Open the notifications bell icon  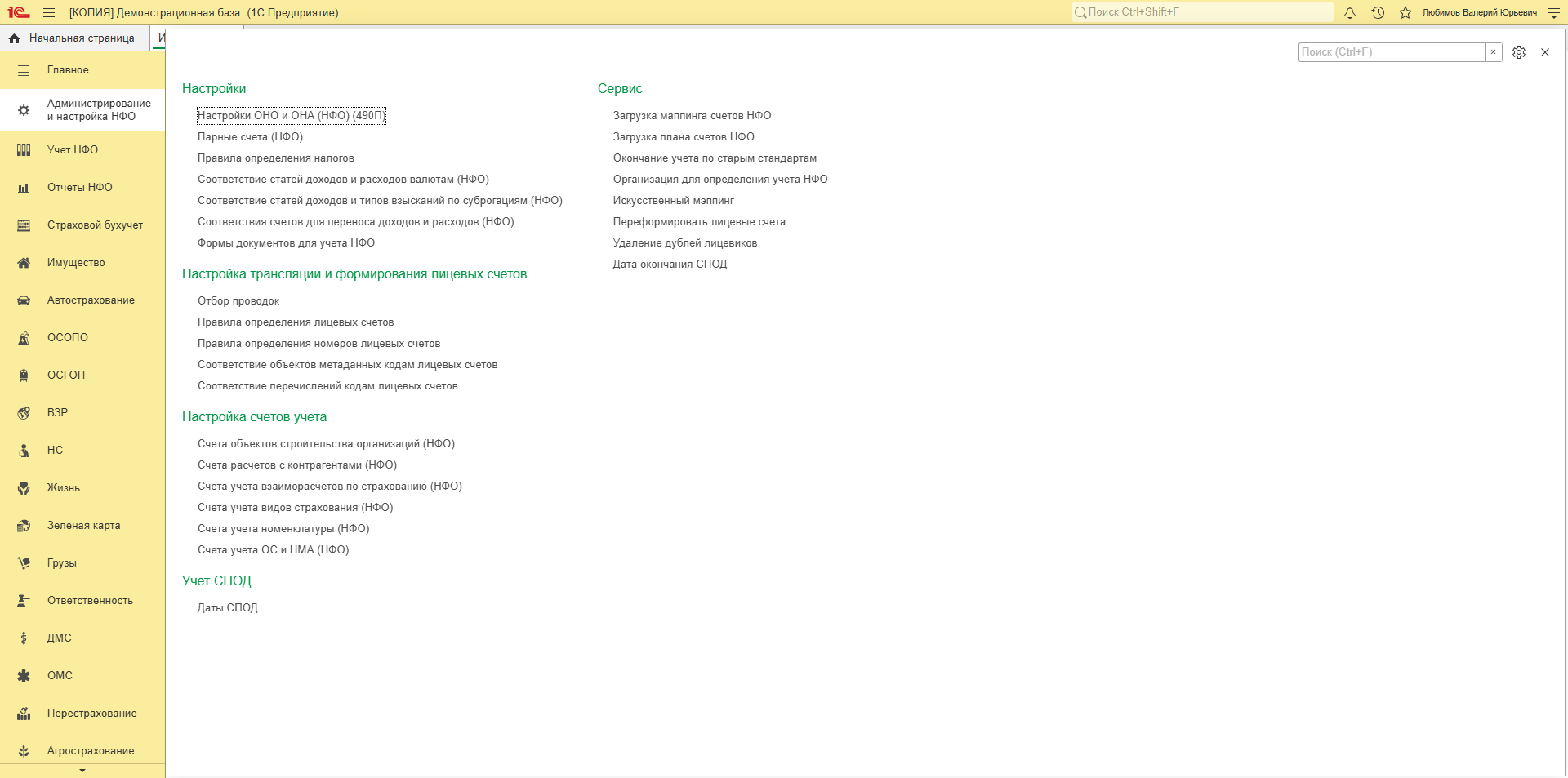[1350, 12]
